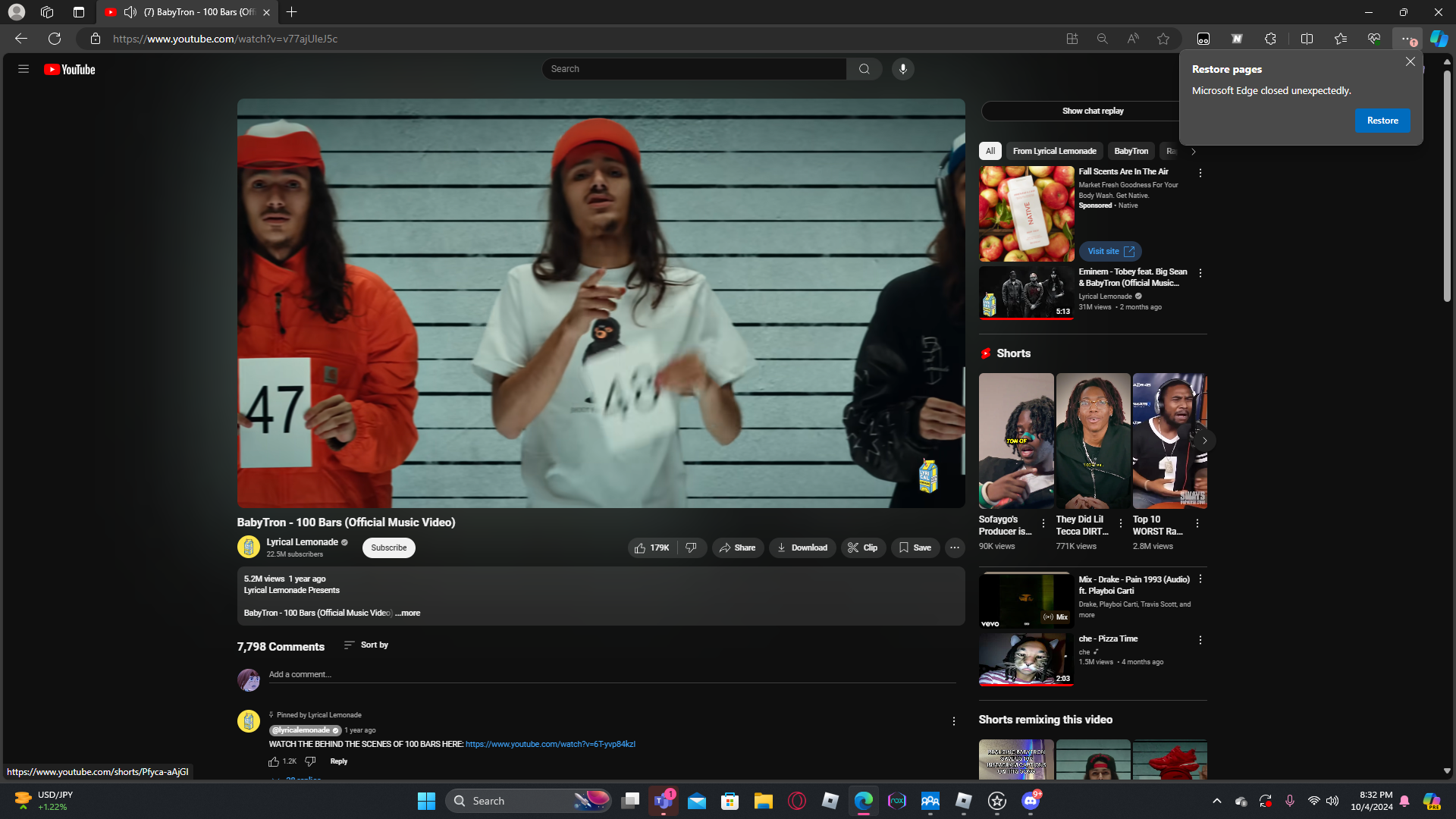Like the pinned Lyrical Lemonade comment
Viewport: 1456px width, 819px height.
click(x=274, y=761)
